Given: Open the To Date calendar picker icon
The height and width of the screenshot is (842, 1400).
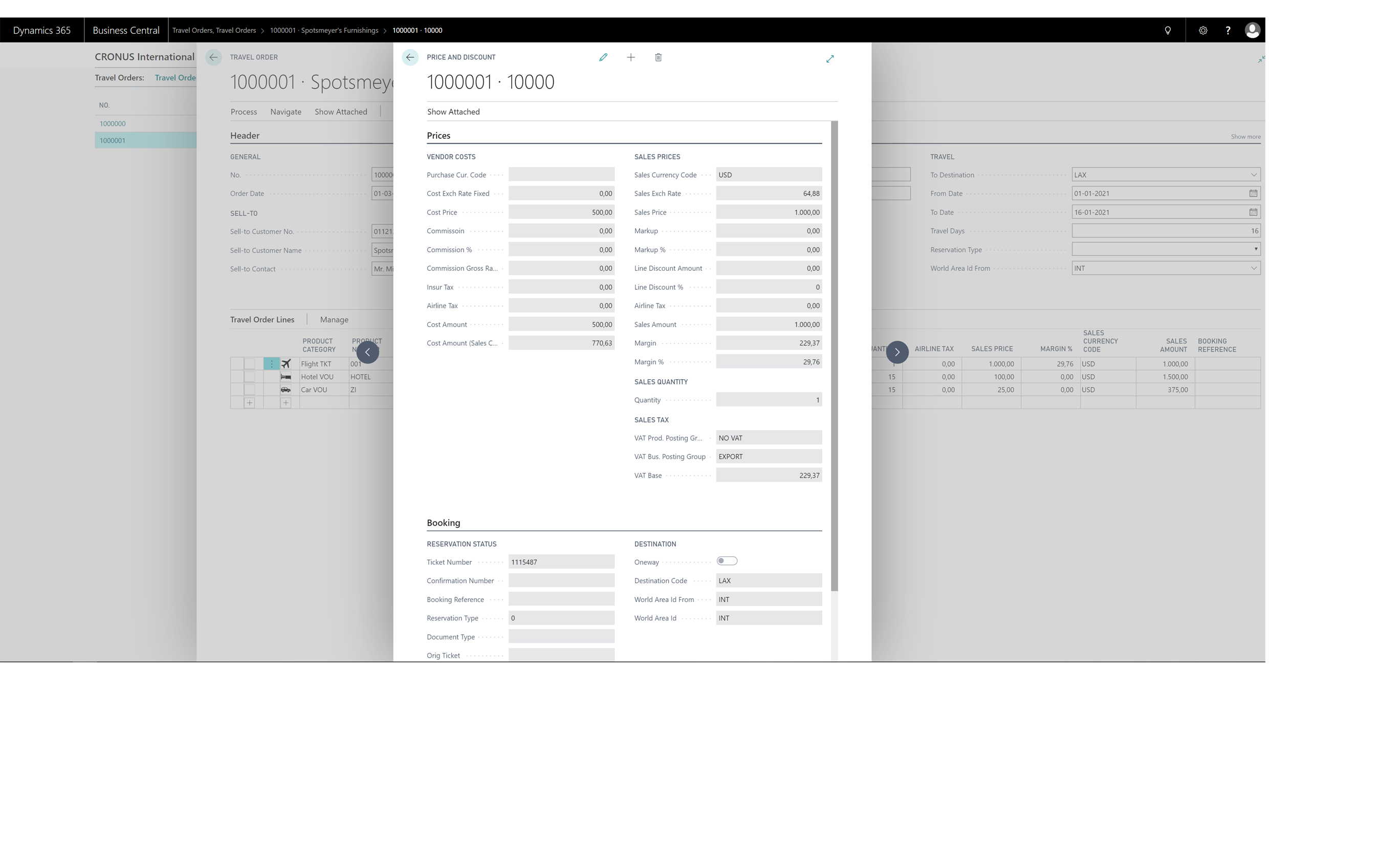Looking at the screenshot, I should (x=1253, y=212).
